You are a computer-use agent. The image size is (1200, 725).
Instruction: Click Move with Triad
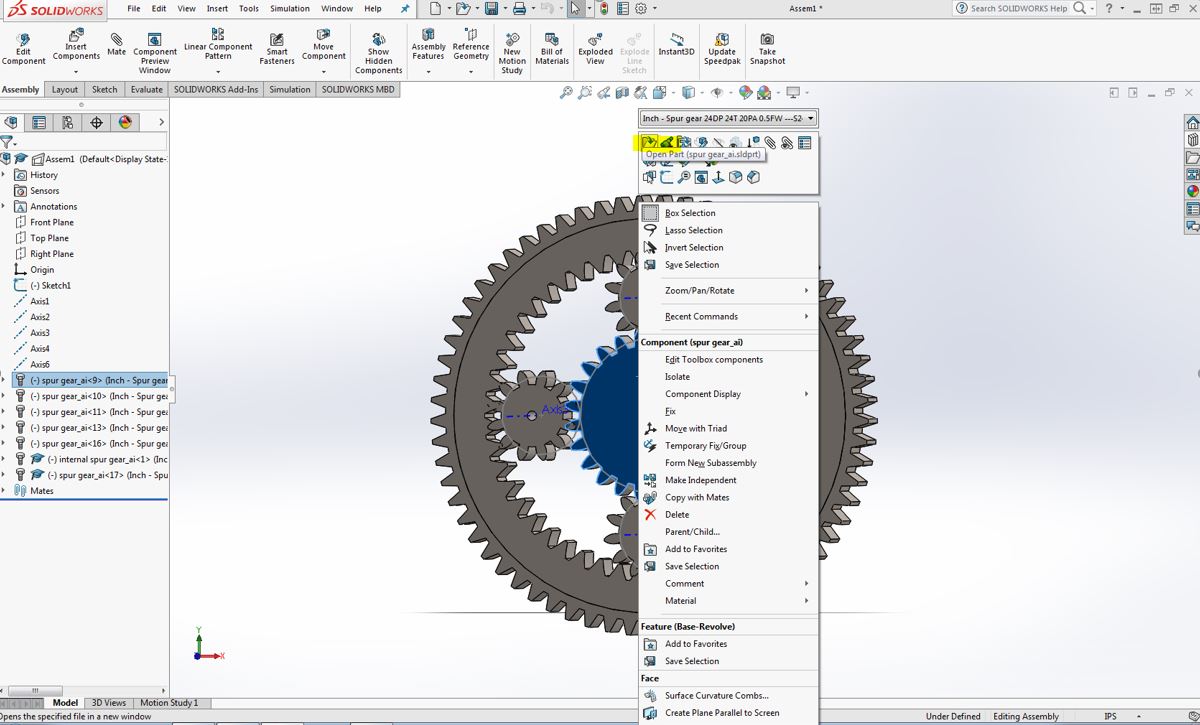728,429
